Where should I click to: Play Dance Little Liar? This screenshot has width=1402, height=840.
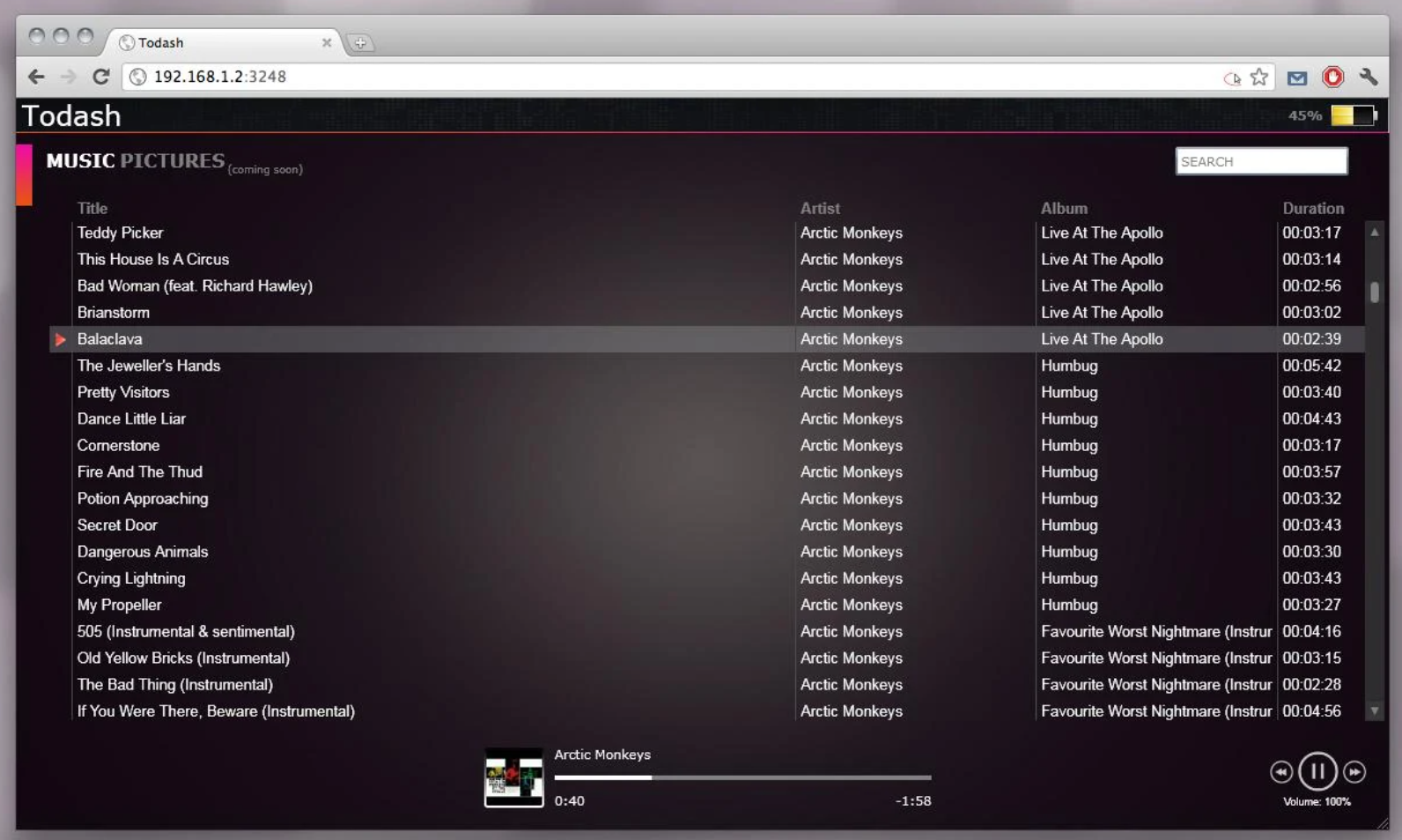(x=131, y=419)
